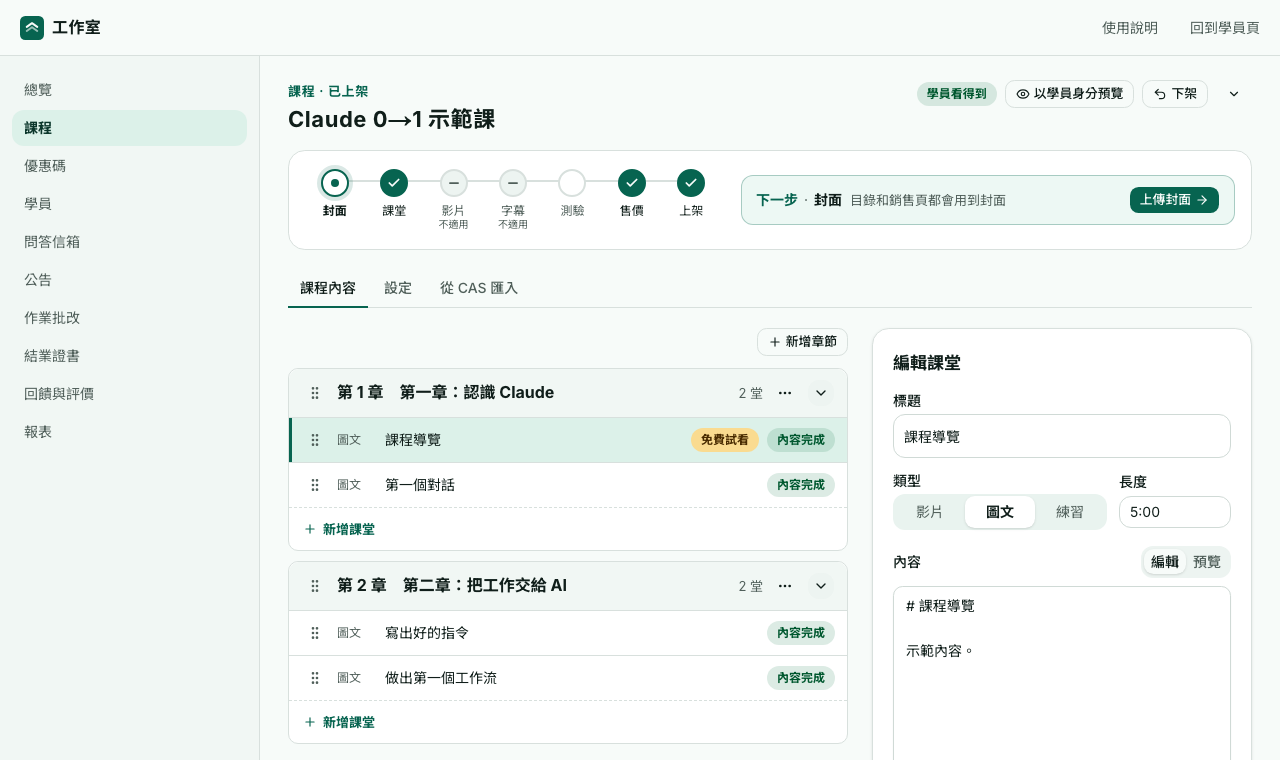Image resolution: width=1280 pixels, height=760 pixels.
Task: Click the 測驗 step circle
Action: tap(572, 183)
